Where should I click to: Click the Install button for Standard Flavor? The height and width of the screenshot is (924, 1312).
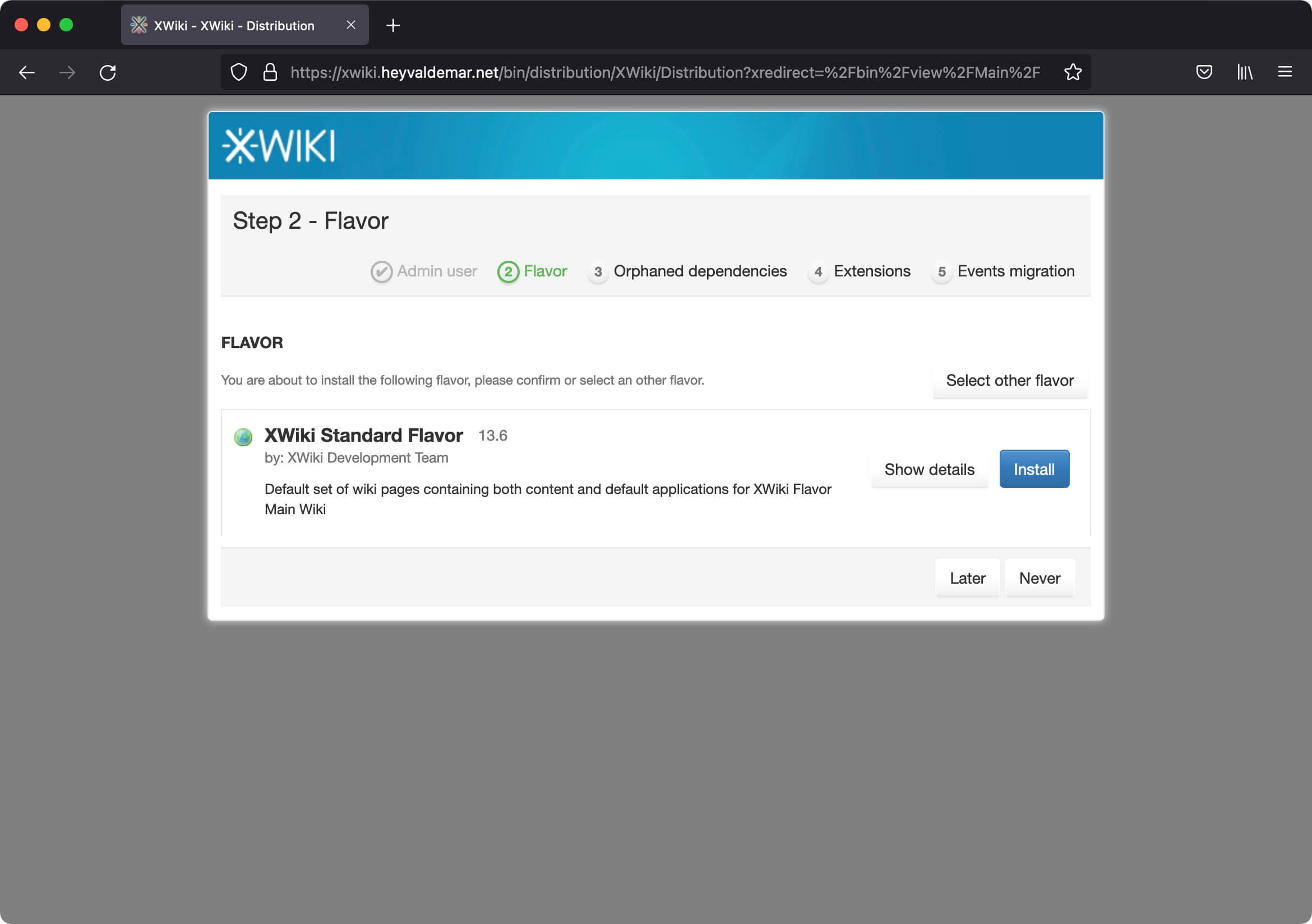(1034, 468)
